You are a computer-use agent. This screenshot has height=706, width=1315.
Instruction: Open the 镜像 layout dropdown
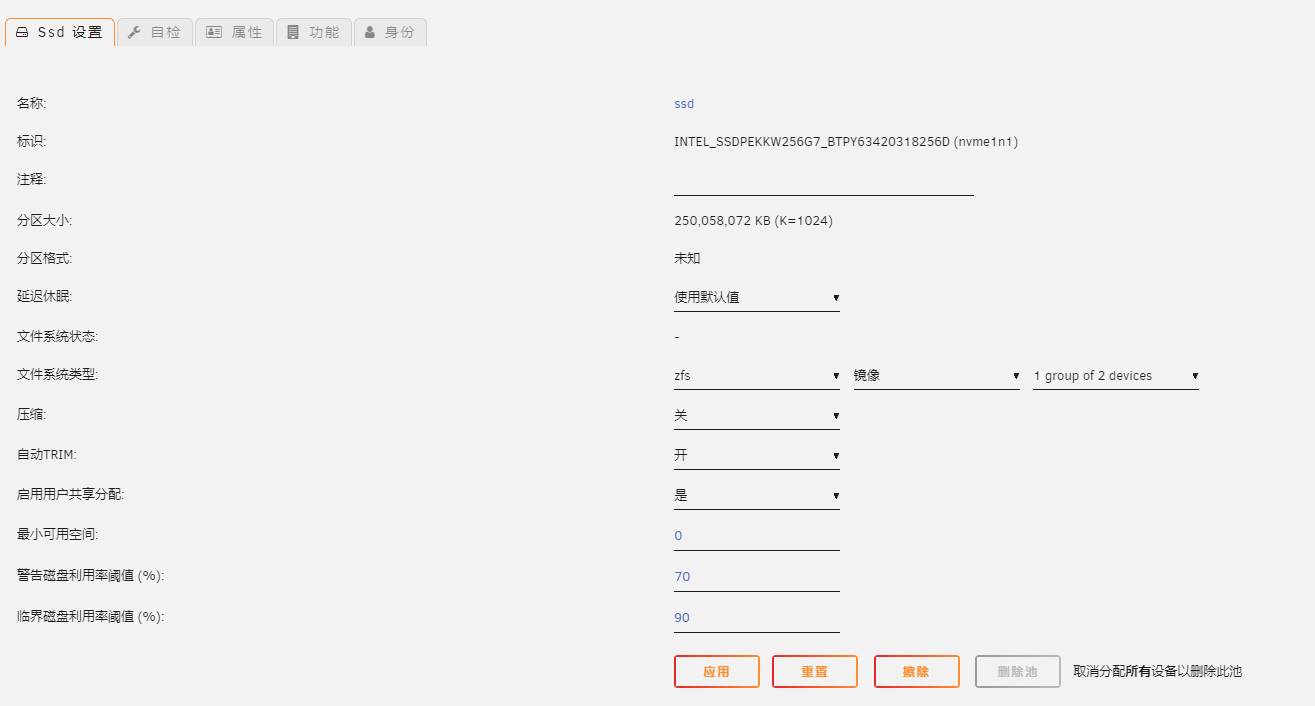(936, 376)
